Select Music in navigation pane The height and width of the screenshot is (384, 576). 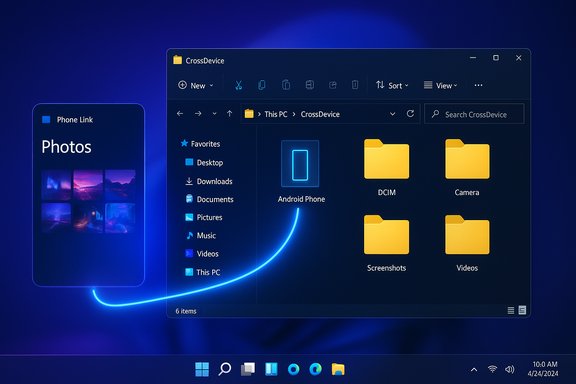coord(201,236)
